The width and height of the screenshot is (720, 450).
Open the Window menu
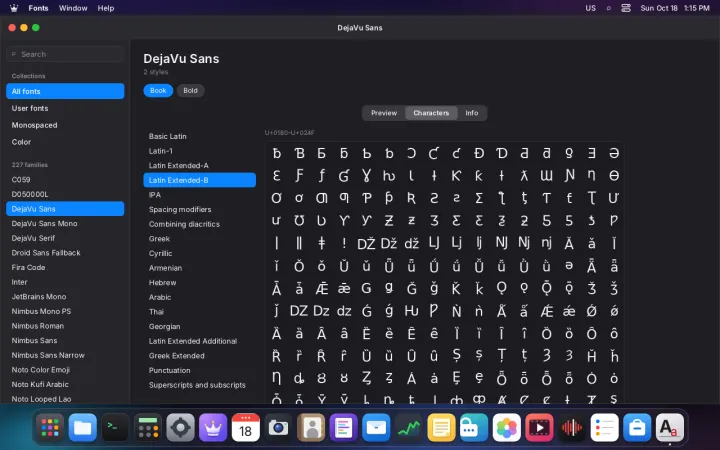pyautogui.click(x=73, y=8)
